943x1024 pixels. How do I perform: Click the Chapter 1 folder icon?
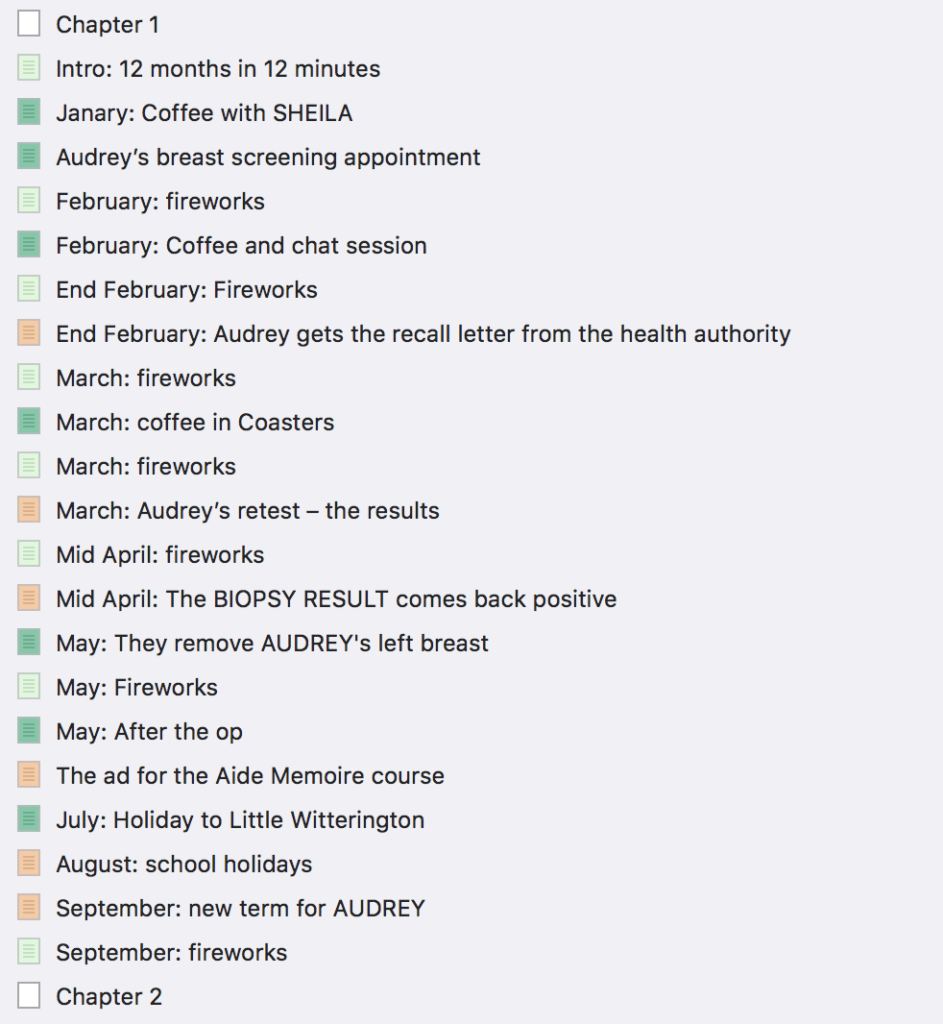(29, 24)
